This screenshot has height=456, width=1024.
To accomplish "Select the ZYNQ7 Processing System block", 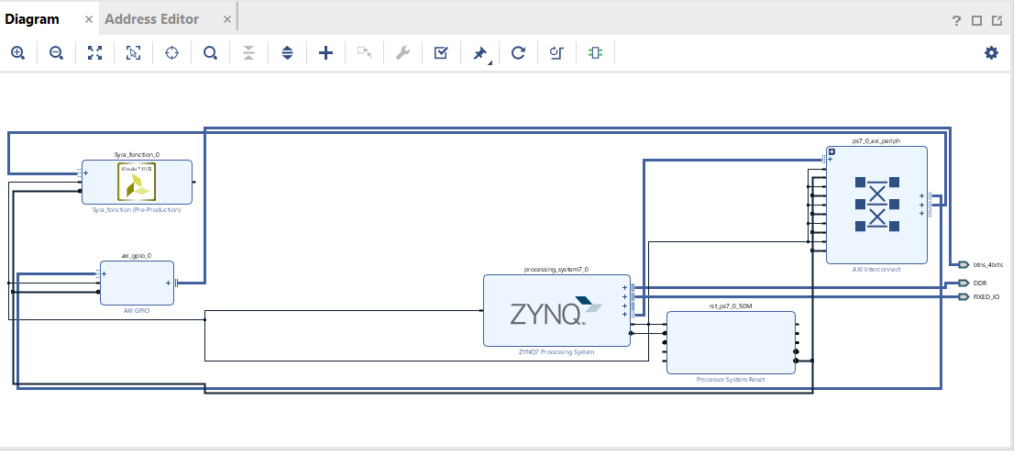I will click(x=557, y=310).
